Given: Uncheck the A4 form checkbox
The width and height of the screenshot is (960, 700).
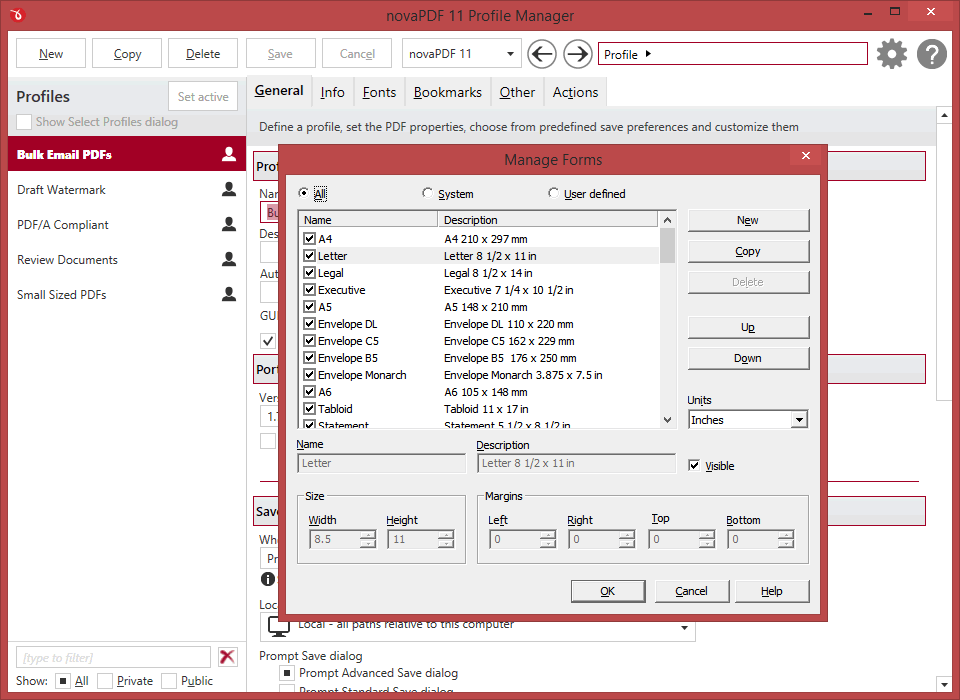Looking at the screenshot, I should click(x=309, y=239).
